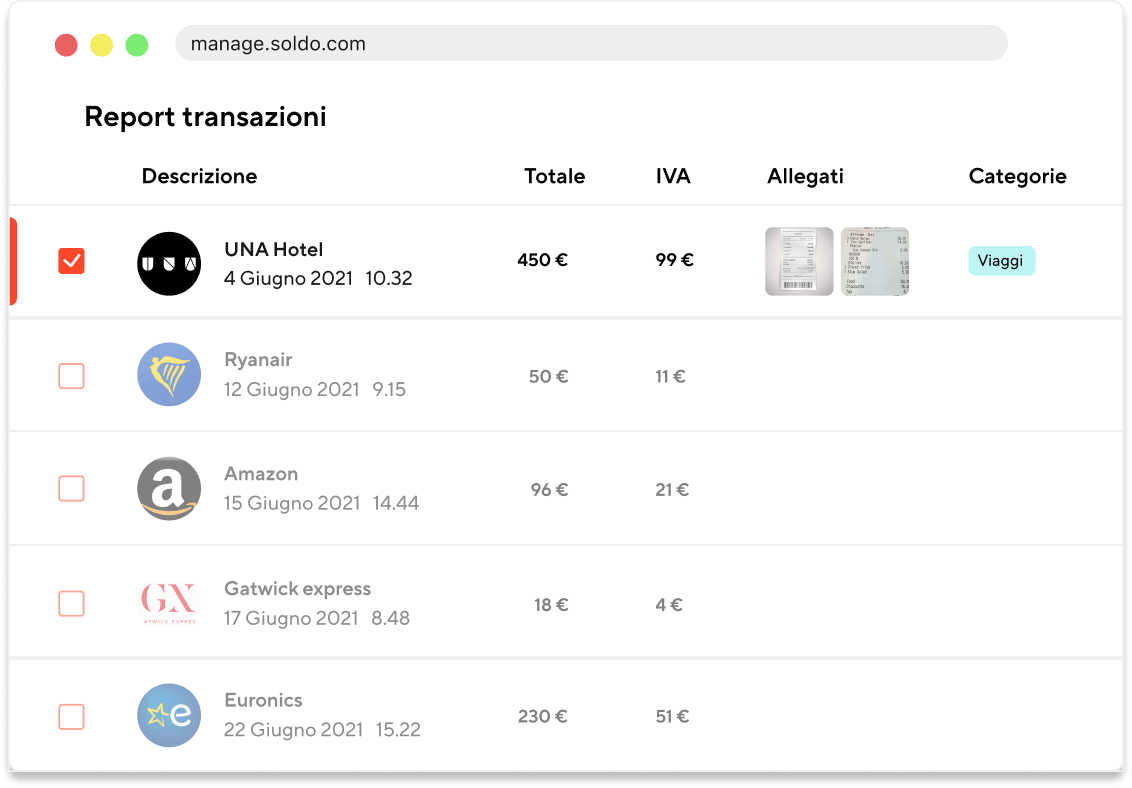The height and width of the screenshot is (788, 1132).
Task: Tick the Euronics row checkbox
Action: (x=71, y=715)
